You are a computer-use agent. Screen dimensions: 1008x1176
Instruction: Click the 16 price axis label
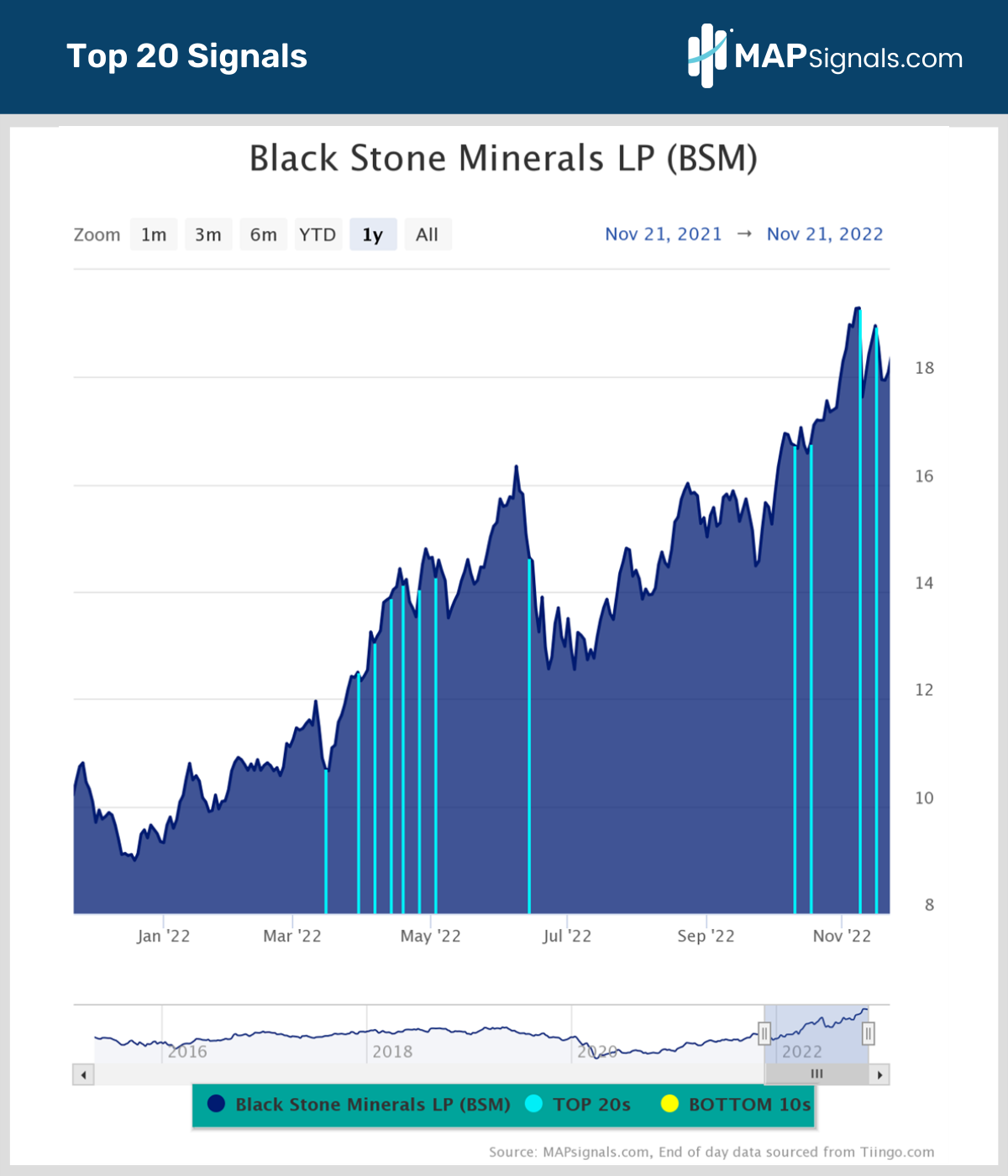click(x=924, y=476)
